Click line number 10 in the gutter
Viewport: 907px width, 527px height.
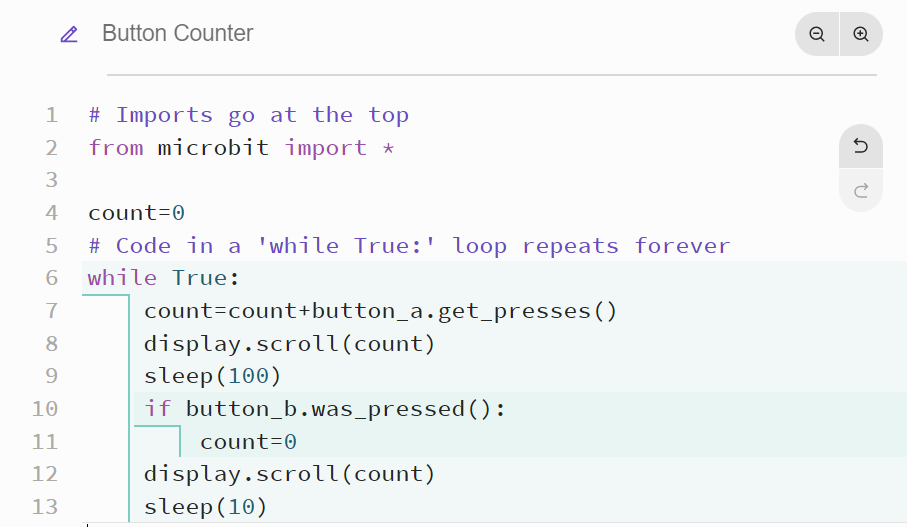(45, 408)
